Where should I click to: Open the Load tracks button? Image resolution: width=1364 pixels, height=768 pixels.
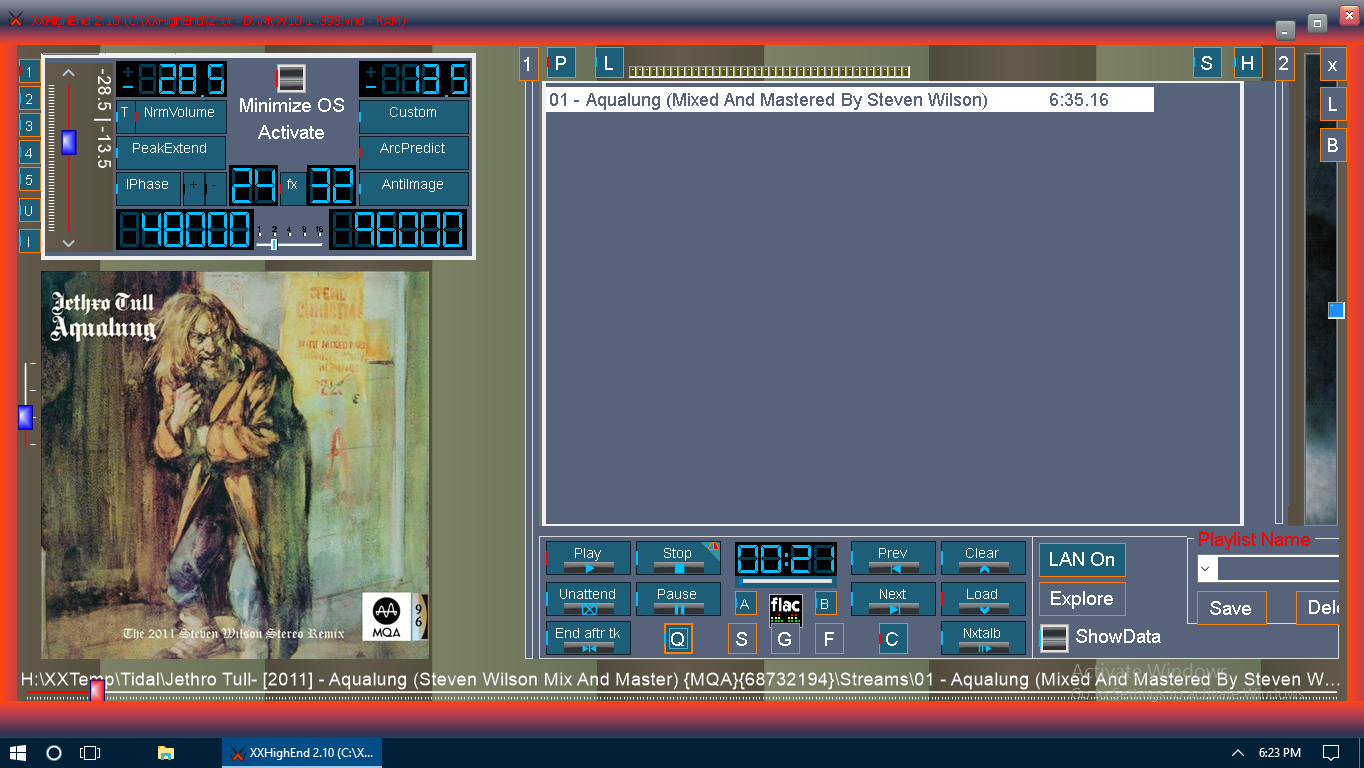[983, 599]
